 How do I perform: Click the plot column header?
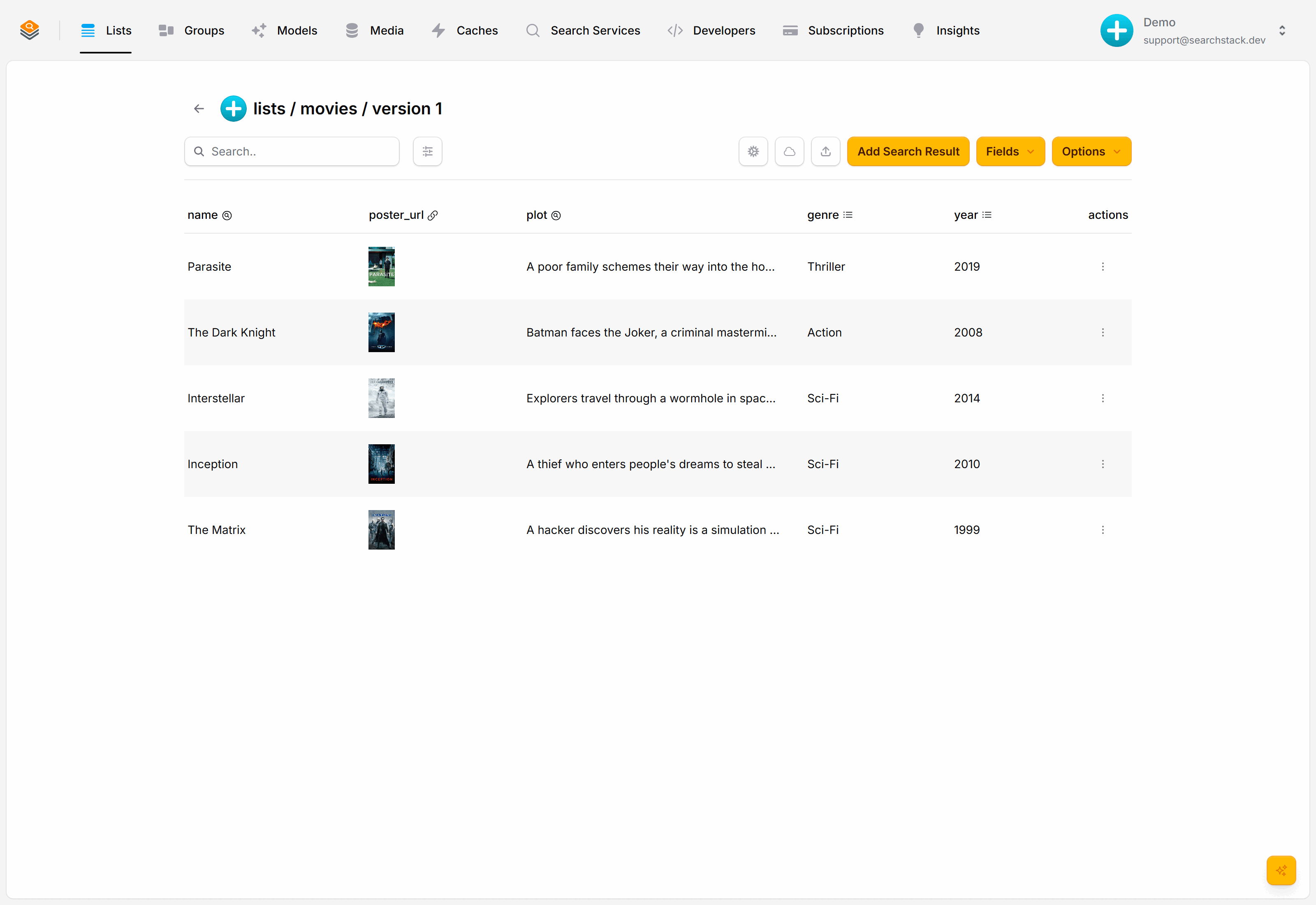(x=544, y=215)
